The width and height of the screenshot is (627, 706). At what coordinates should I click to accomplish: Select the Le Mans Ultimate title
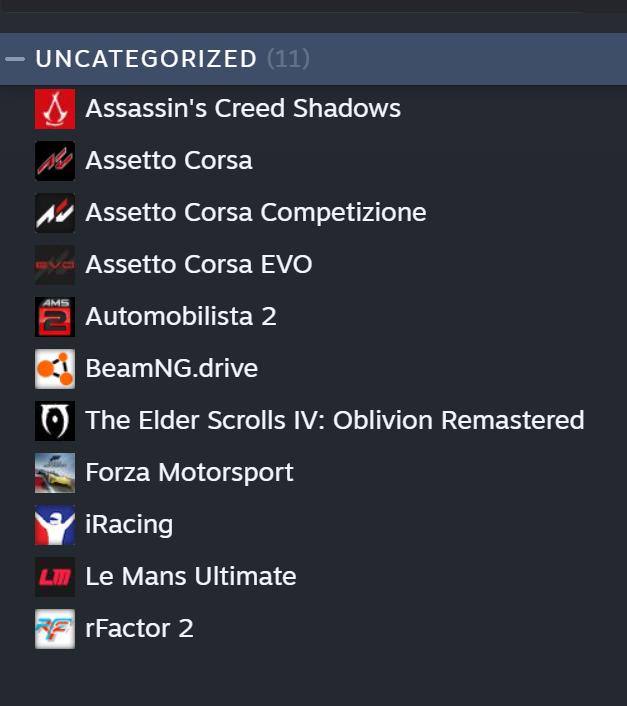[x=191, y=577]
